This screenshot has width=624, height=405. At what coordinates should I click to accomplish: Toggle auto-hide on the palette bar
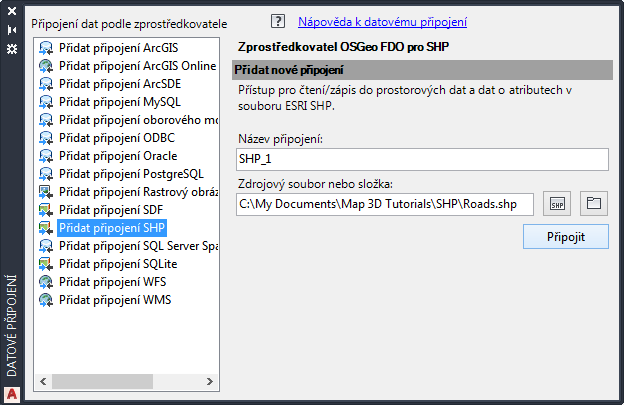(x=12, y=30)
